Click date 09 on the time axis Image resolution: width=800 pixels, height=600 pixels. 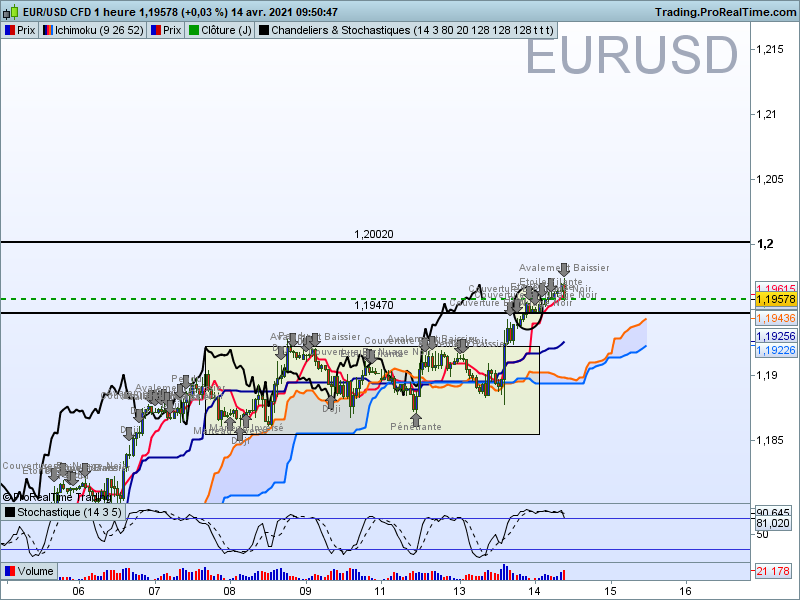[x=305, y=591]
